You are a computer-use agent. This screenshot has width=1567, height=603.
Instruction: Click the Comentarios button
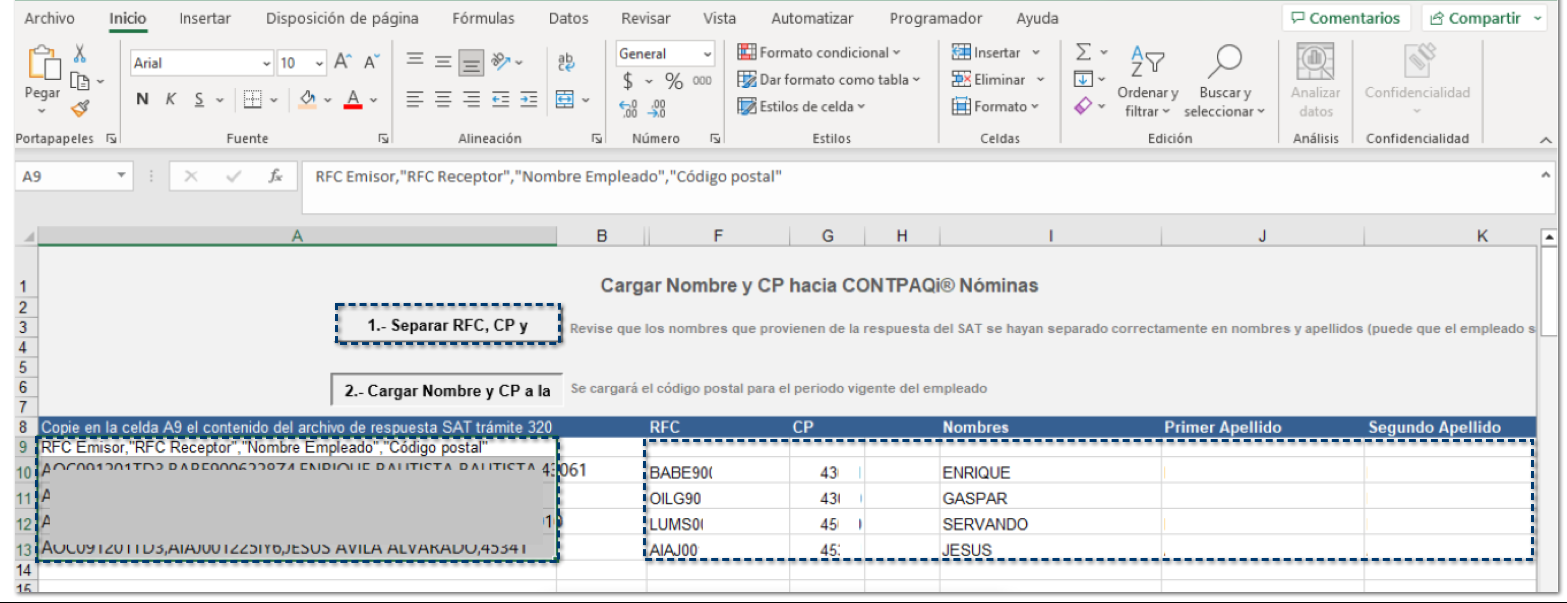tap(1347, 18)
